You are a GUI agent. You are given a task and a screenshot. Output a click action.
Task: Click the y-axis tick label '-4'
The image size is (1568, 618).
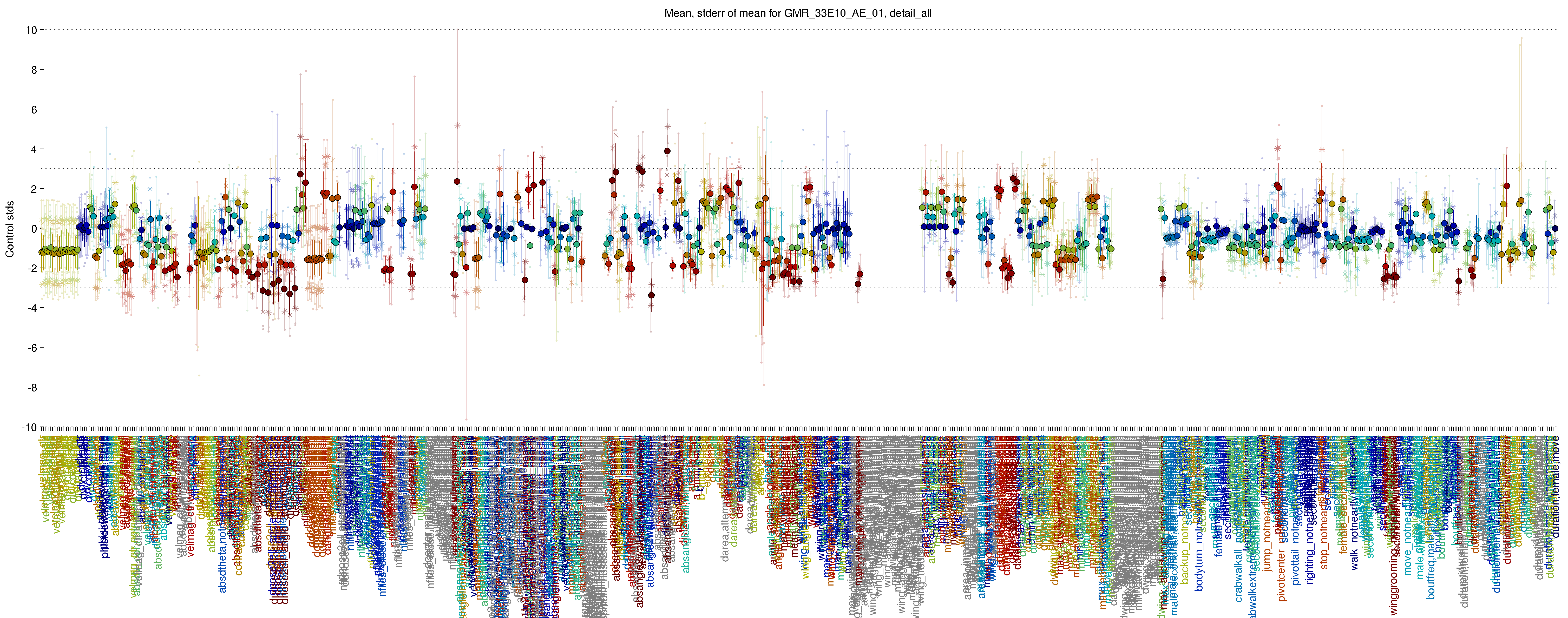tap(32, 308)
